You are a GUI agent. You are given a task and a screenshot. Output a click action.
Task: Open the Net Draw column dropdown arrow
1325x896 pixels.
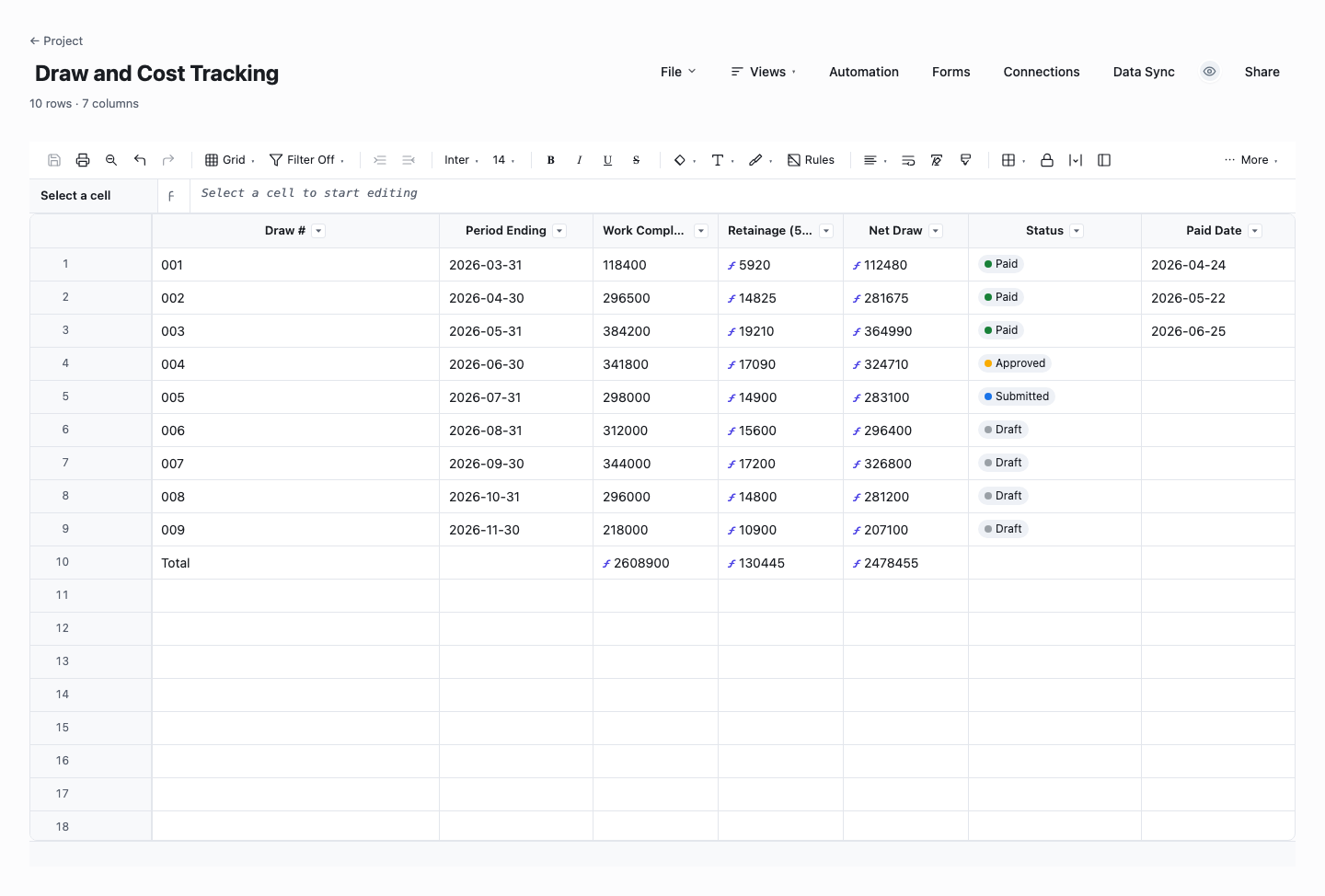coord(936,231)
